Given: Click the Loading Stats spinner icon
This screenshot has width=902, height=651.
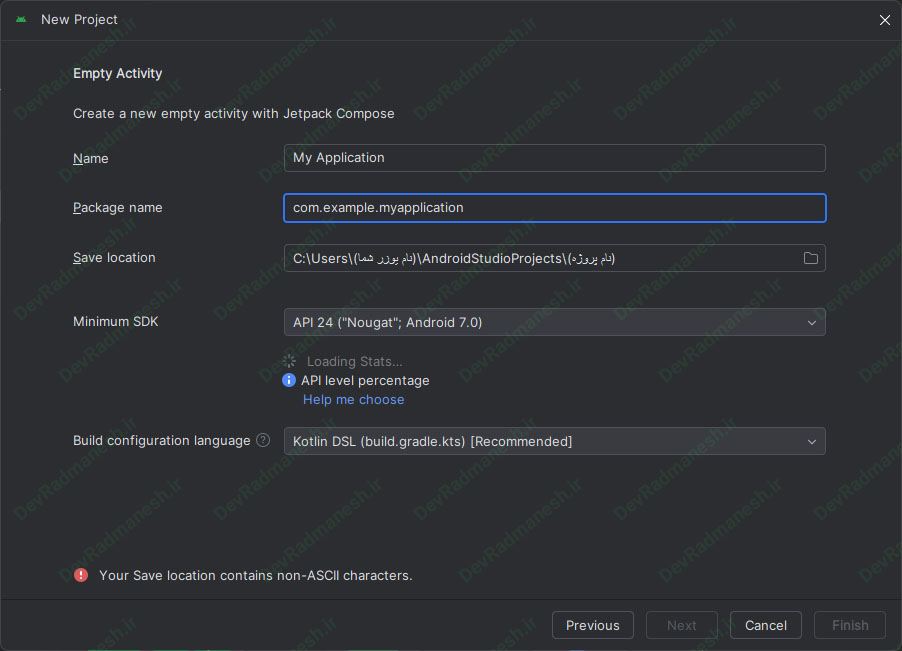Looking at the screenshot, I should pyautogui.click(x=290, y=361).
